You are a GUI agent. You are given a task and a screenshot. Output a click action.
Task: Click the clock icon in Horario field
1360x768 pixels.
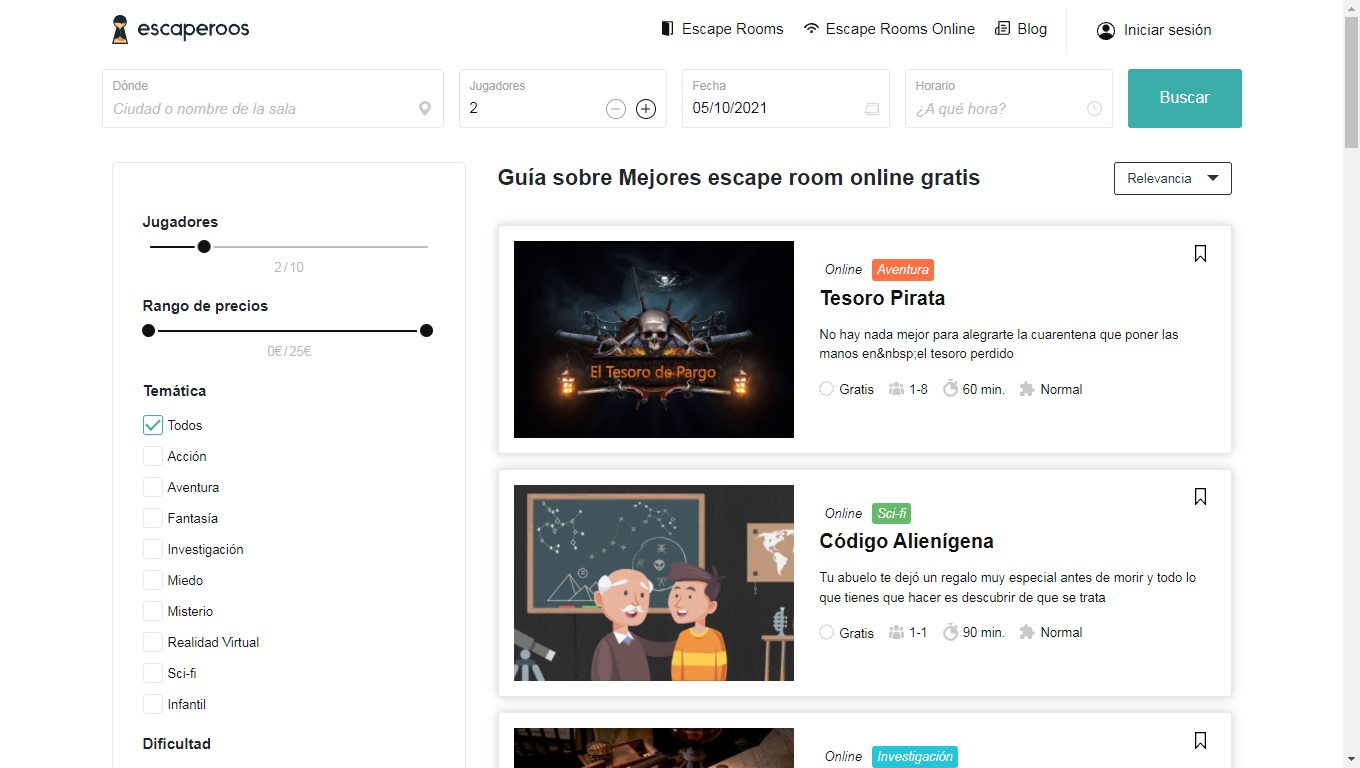click(1094, 109)
